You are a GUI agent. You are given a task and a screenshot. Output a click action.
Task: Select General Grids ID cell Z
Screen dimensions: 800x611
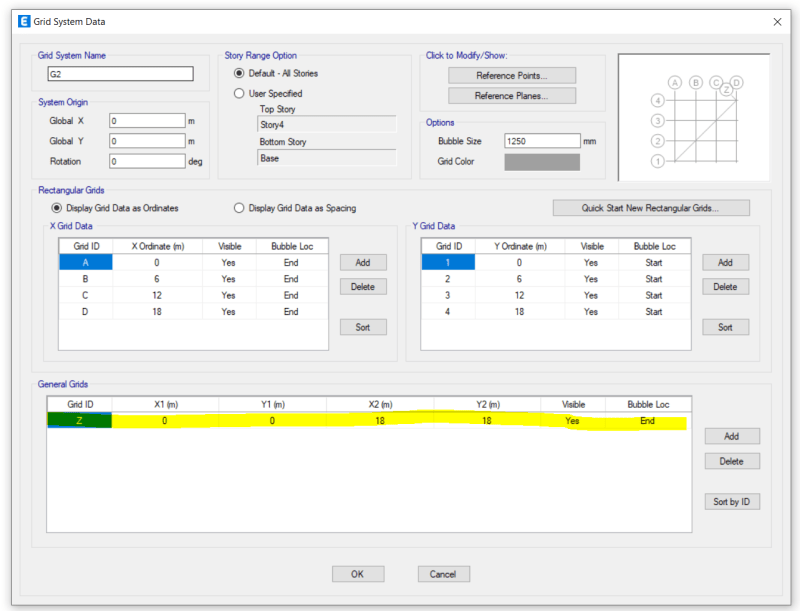click(80, 421)
